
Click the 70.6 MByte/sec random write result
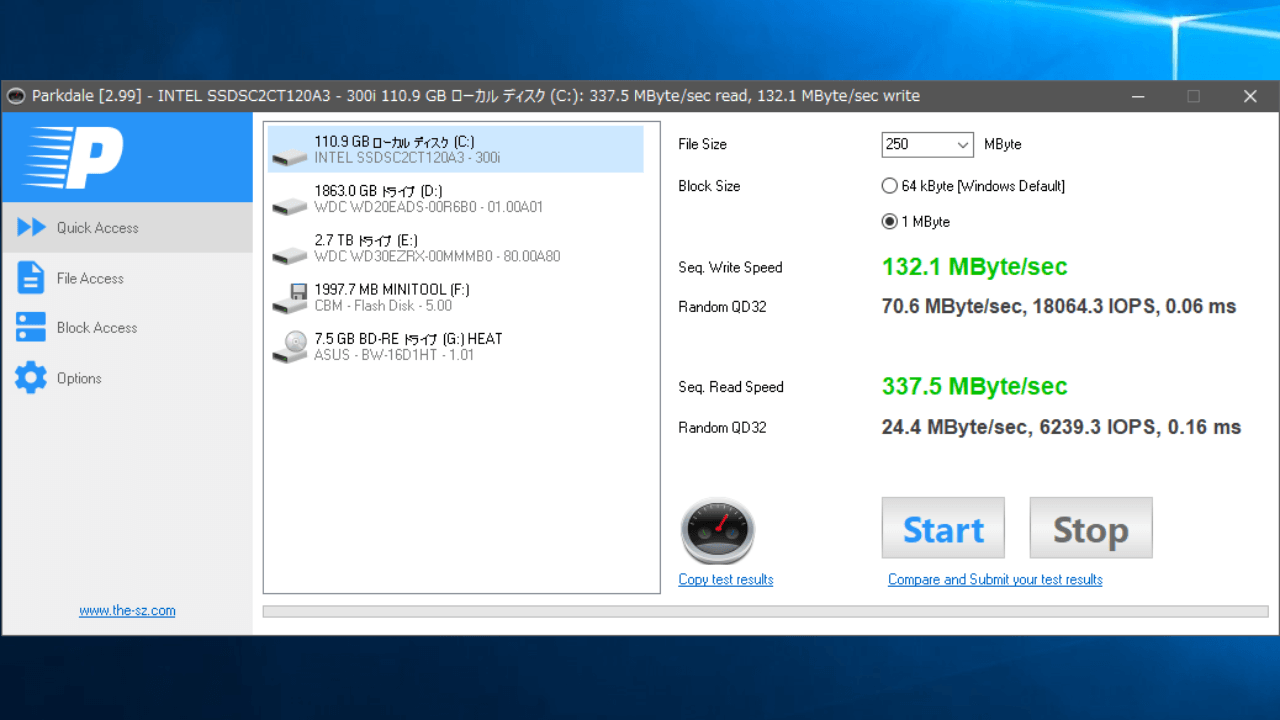(1059, 307)
